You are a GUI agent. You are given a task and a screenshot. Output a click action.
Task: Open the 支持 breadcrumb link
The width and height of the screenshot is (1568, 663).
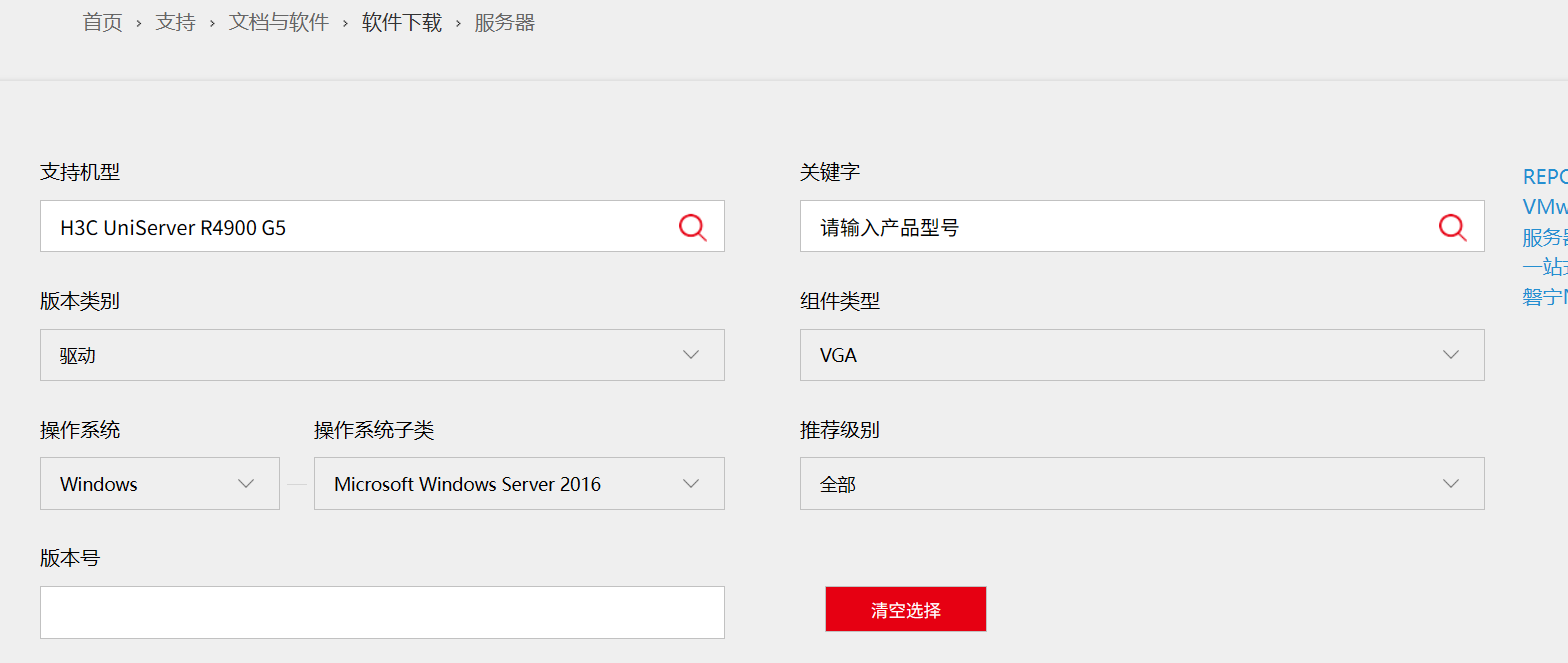click(175, 23)
